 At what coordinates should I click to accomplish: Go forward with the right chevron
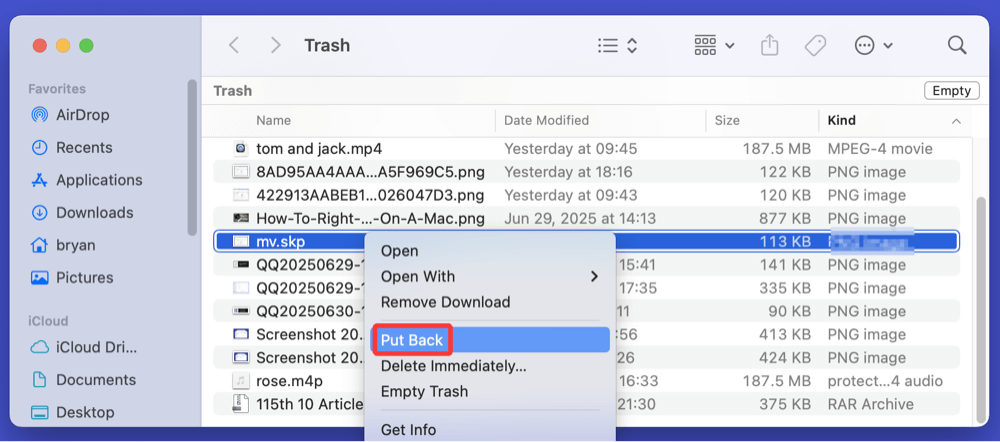coord(276,45)
